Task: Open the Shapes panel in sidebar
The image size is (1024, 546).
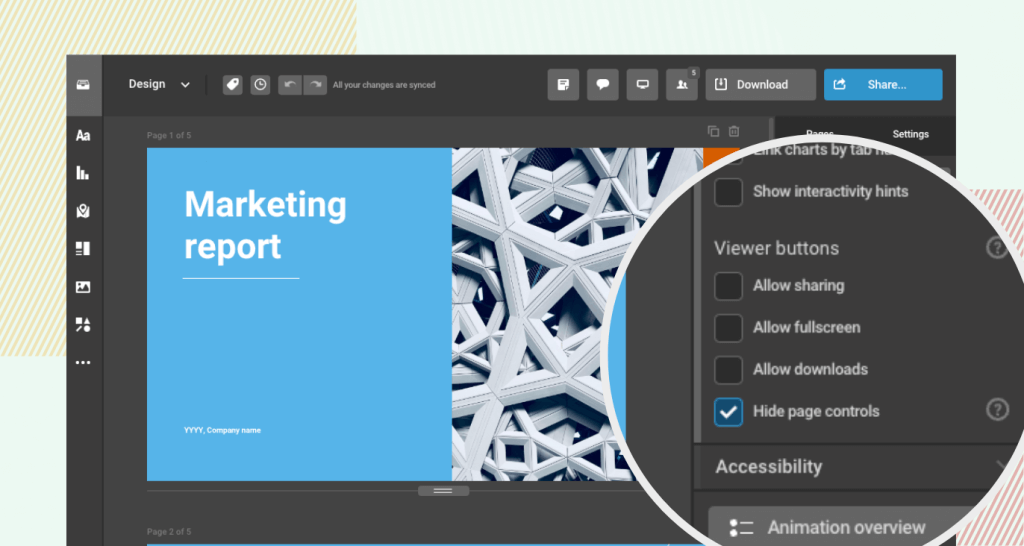Action: click(x=83, y=325)
